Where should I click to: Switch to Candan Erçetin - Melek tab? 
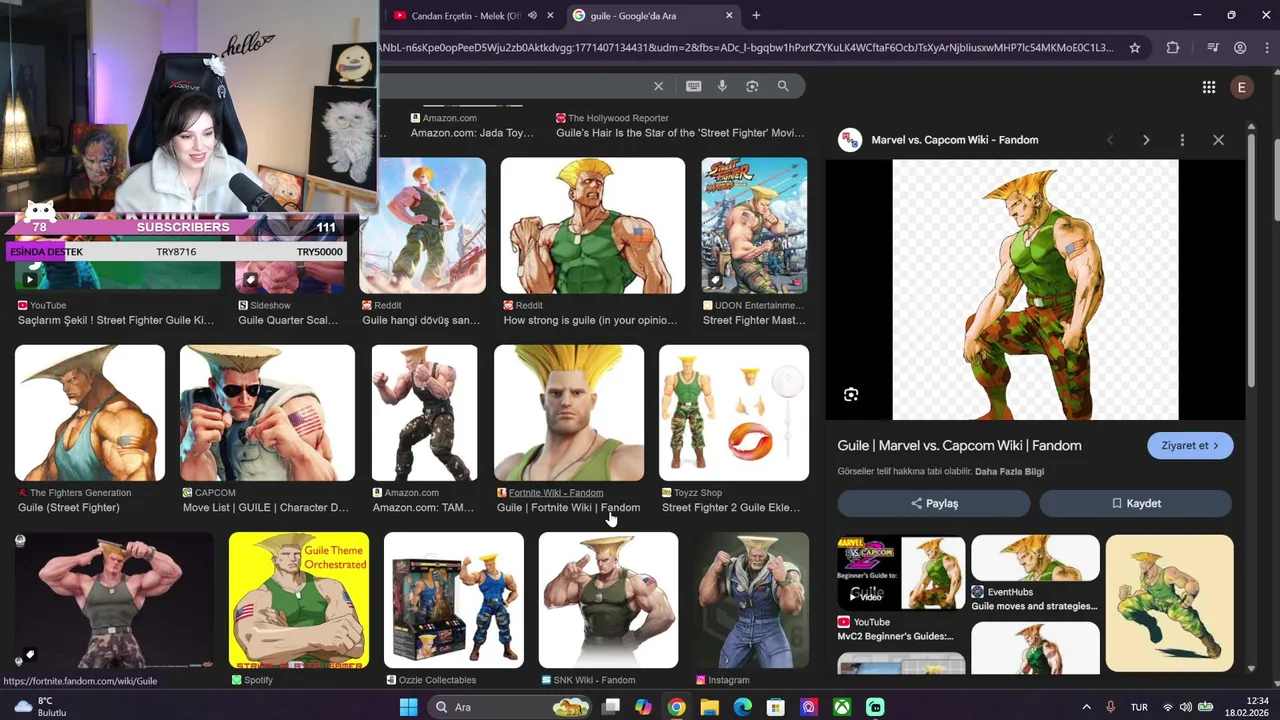pyautogui.click(x=465, y=15)
